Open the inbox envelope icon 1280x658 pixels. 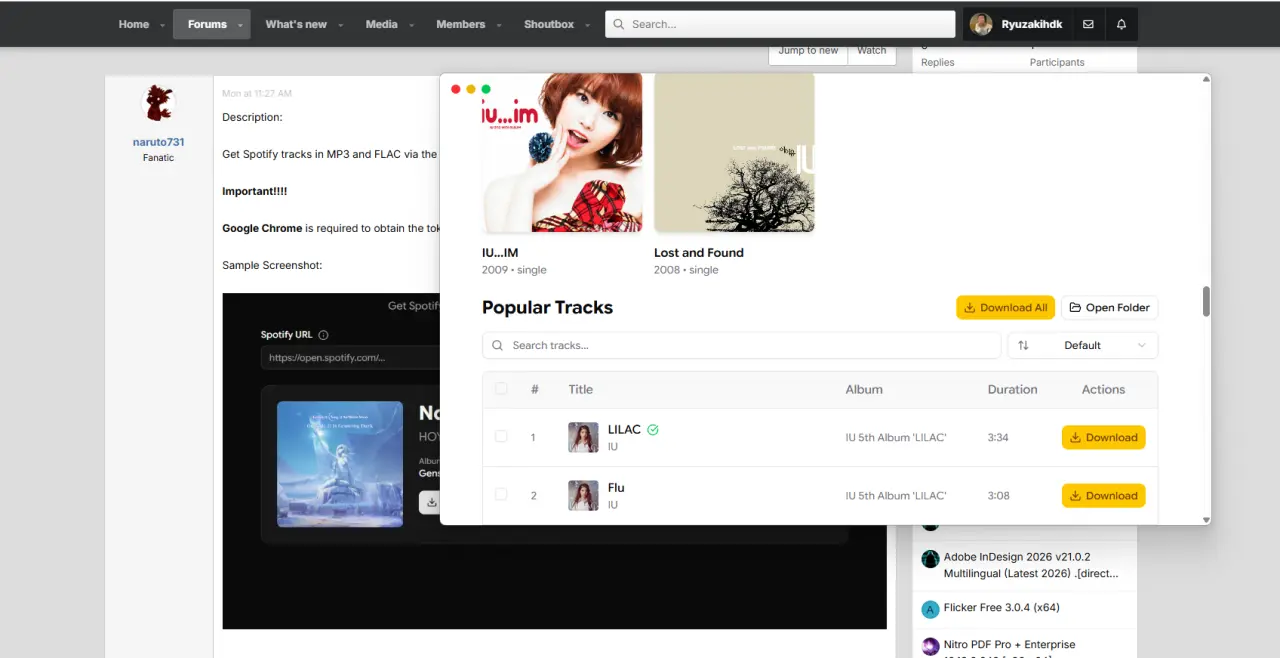(x=1088, y=24)
